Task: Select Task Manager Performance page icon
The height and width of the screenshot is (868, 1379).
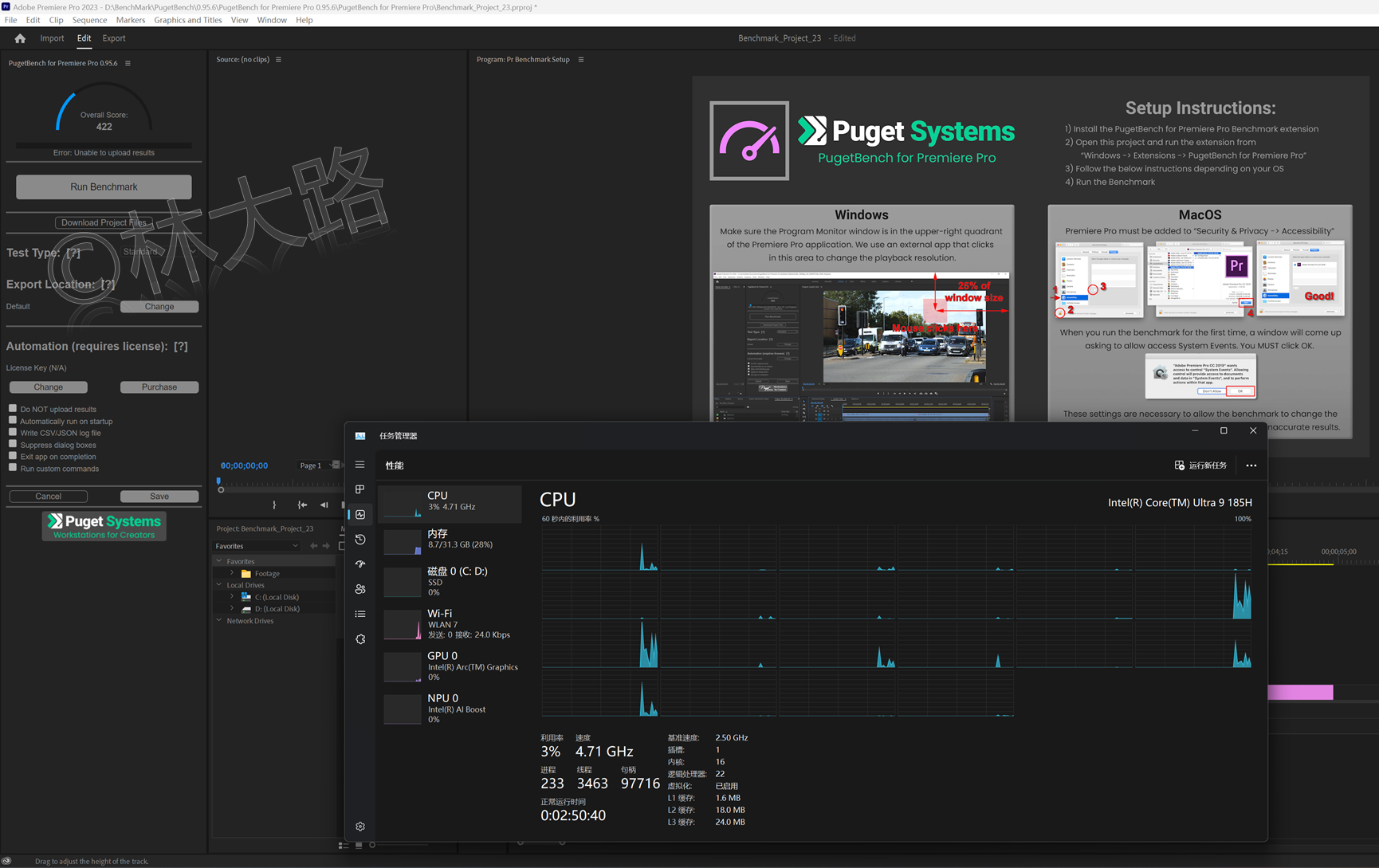Action: pyautogui.click(x=360, y=515)
